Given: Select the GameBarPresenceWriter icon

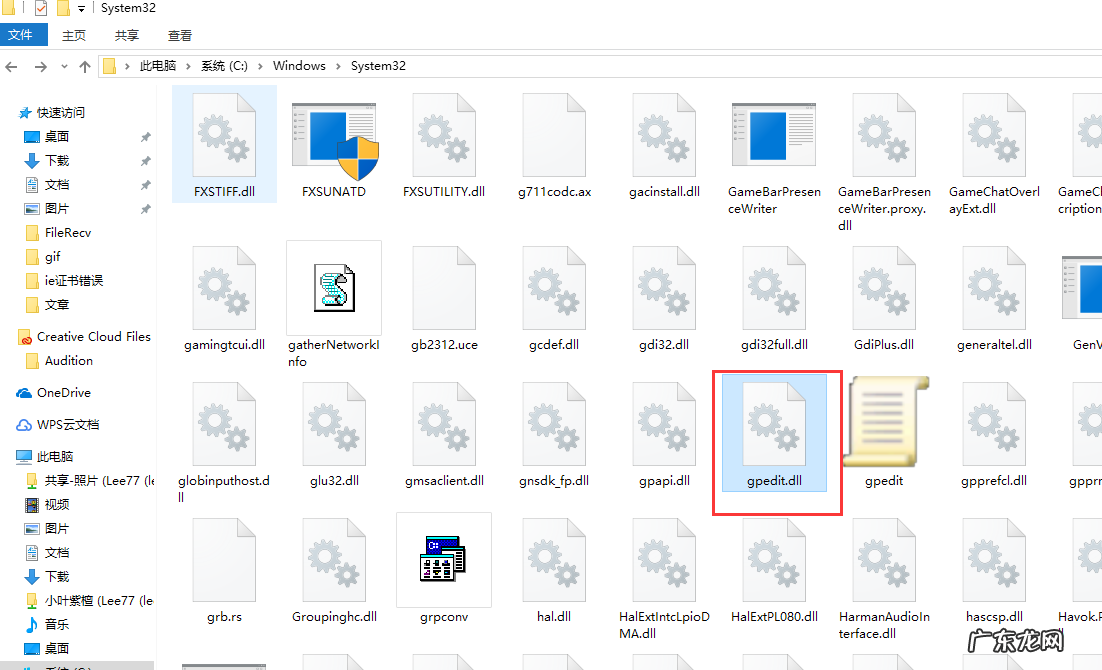Looking at the screenshot, I should (774, 135).
